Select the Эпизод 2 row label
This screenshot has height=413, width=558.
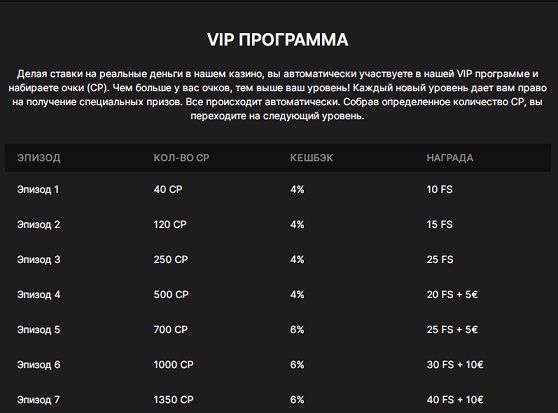(x=38, y=225)
